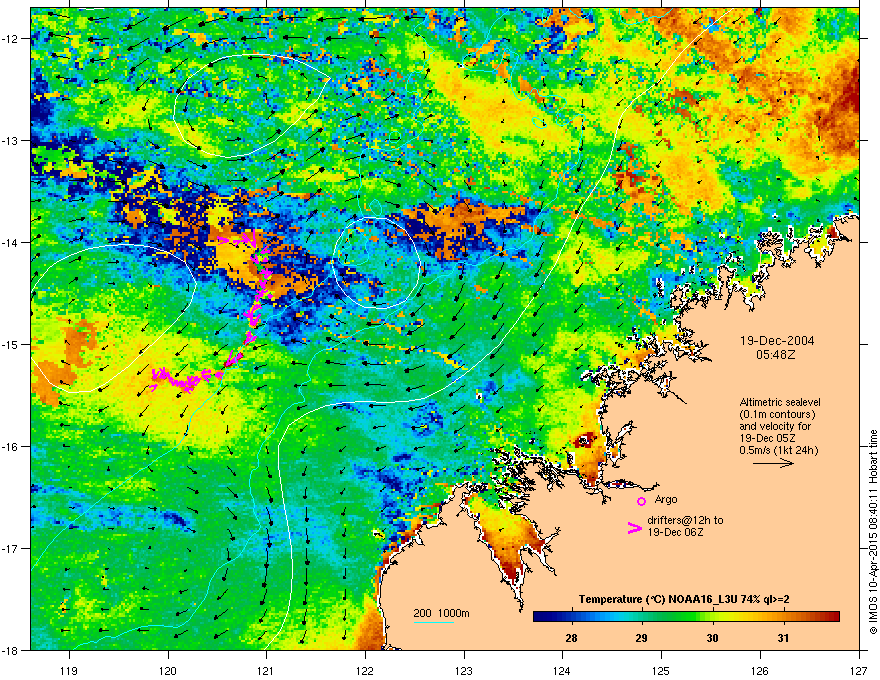880x680 pixels.
Task: Click the magenta Argo circle legend symbol
Action: (641, 501)
